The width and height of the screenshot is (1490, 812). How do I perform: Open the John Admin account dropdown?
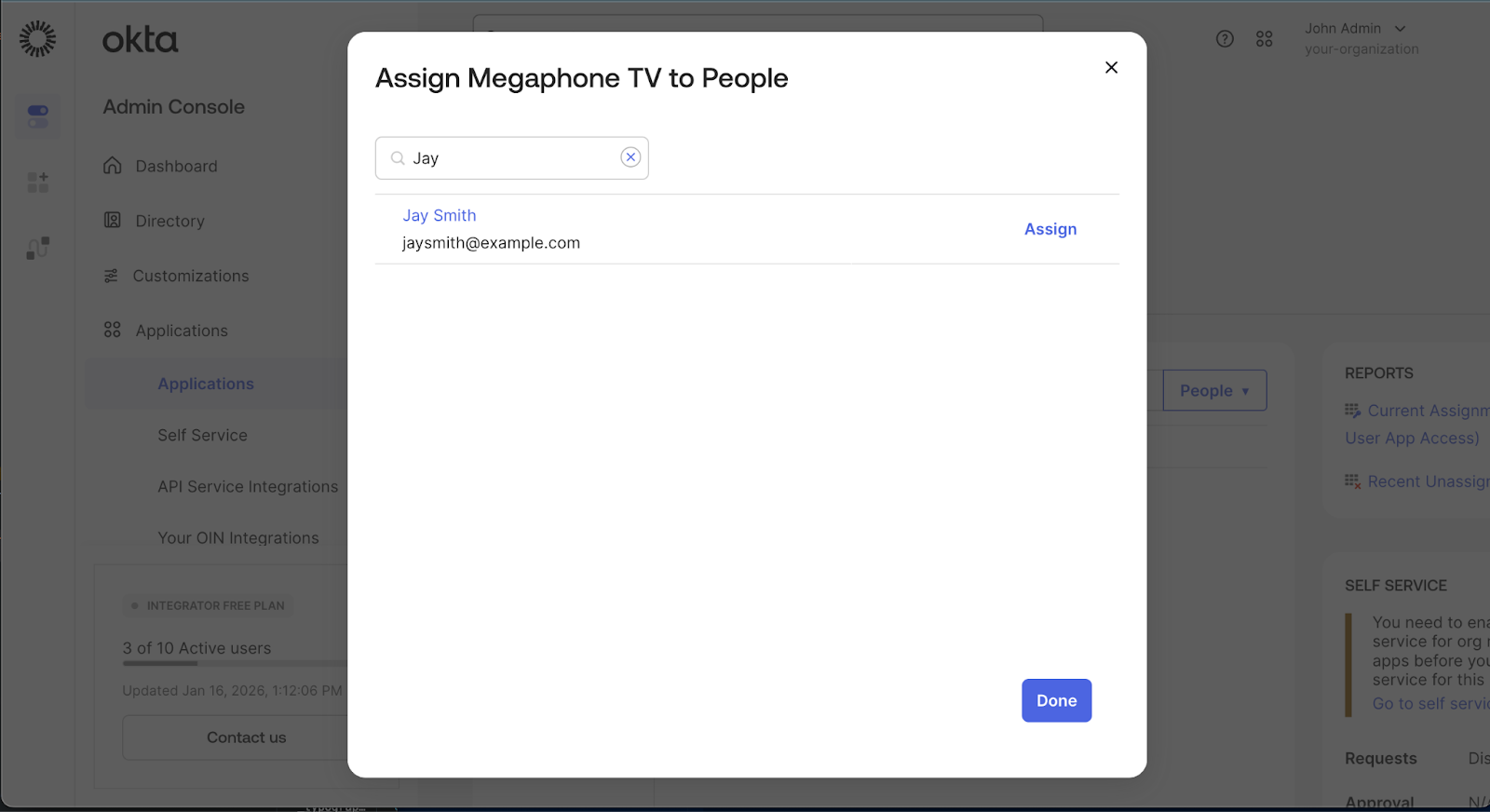(1355, 29)
